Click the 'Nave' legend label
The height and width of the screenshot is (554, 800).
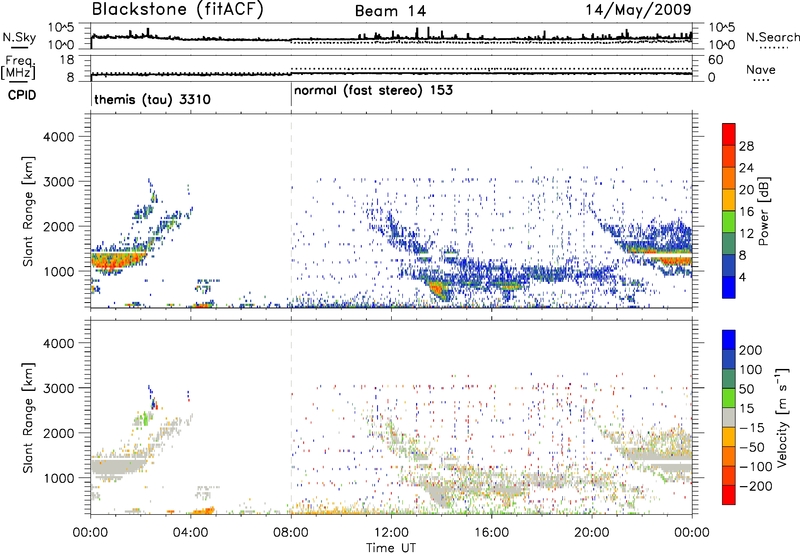[761, 70]
